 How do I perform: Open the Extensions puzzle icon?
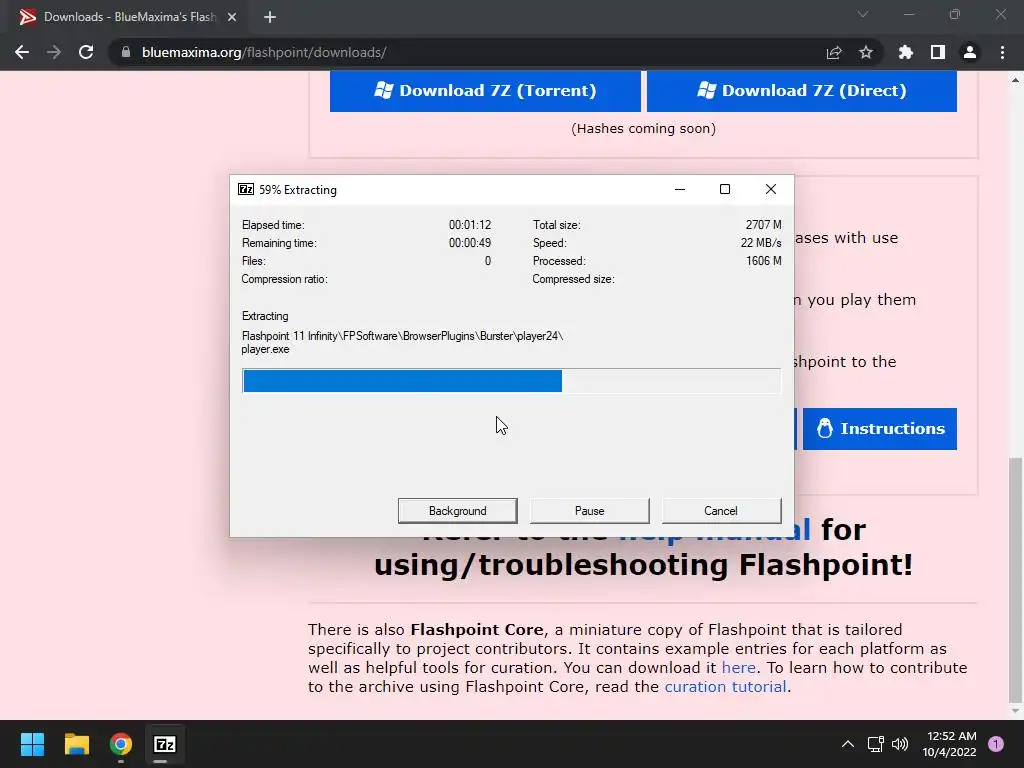[x=905, y=52]
